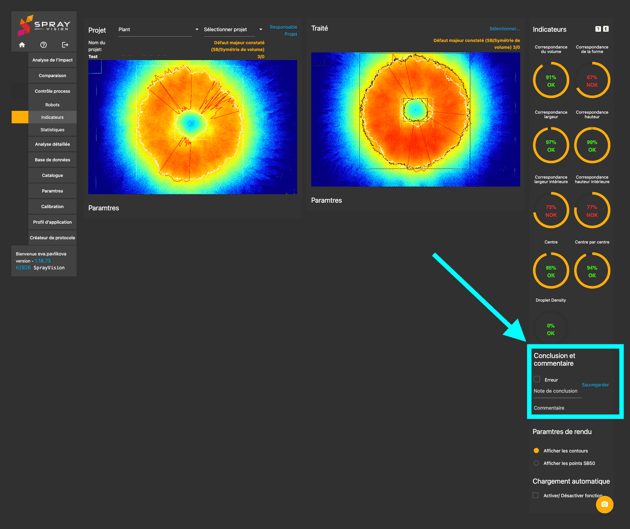Select Afficher les points SB50 option
The height and width of the screenshot is (529, 630).
click(537, 463)
